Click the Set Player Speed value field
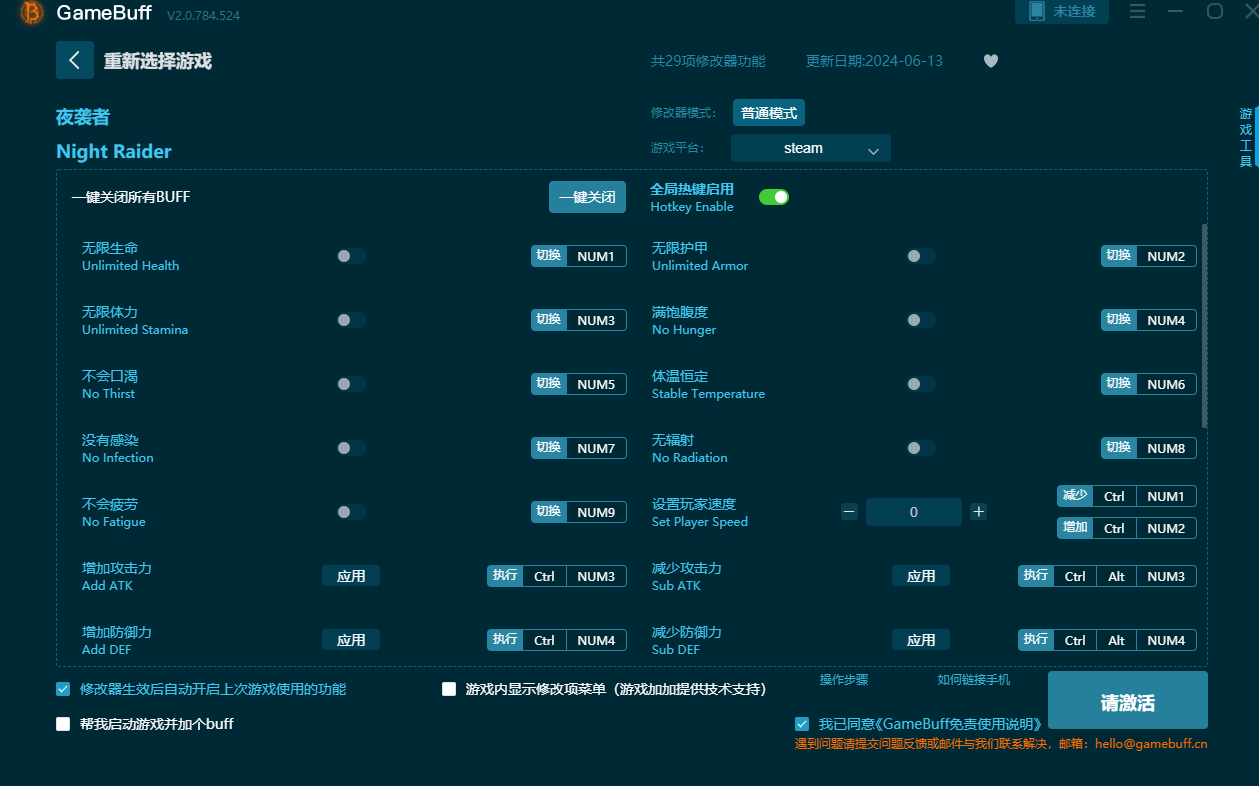This screenshot has height=786, width=1259. pyautogui.click(x=913, y=512)
